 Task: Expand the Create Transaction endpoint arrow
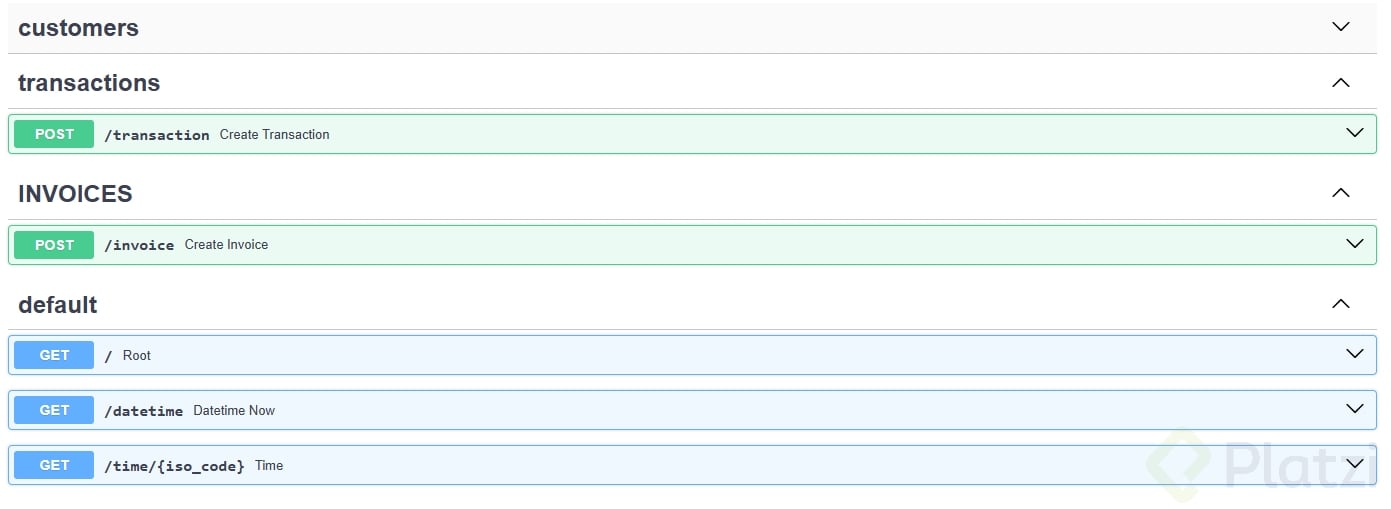coord(1355,133)
